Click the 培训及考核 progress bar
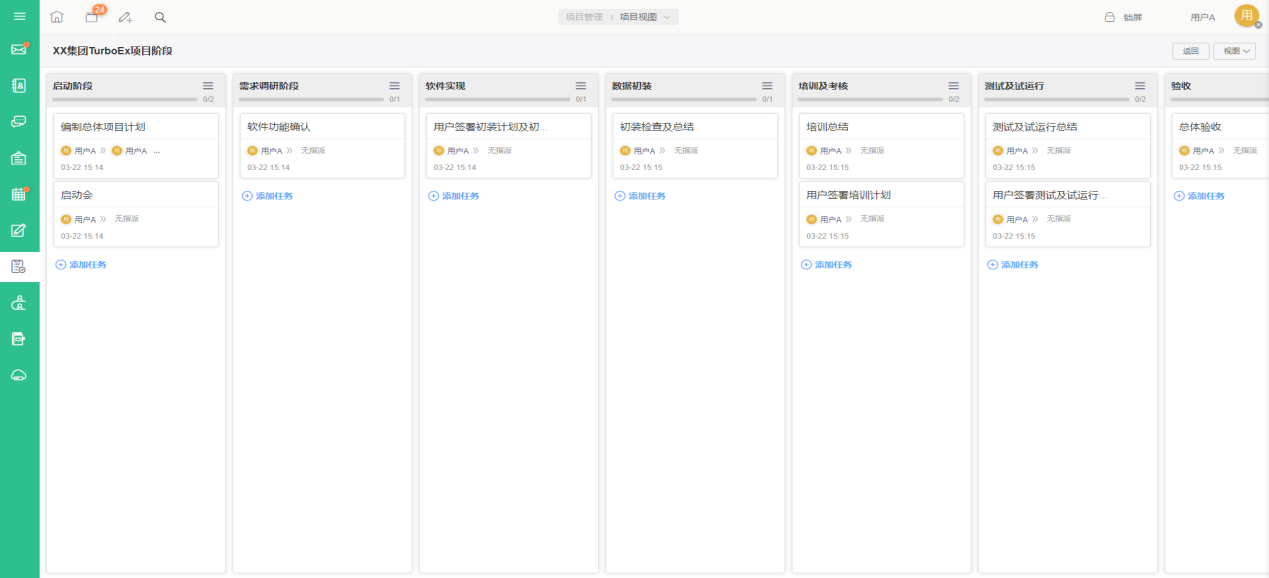1269x578 pixels. [x=871, y=99]
